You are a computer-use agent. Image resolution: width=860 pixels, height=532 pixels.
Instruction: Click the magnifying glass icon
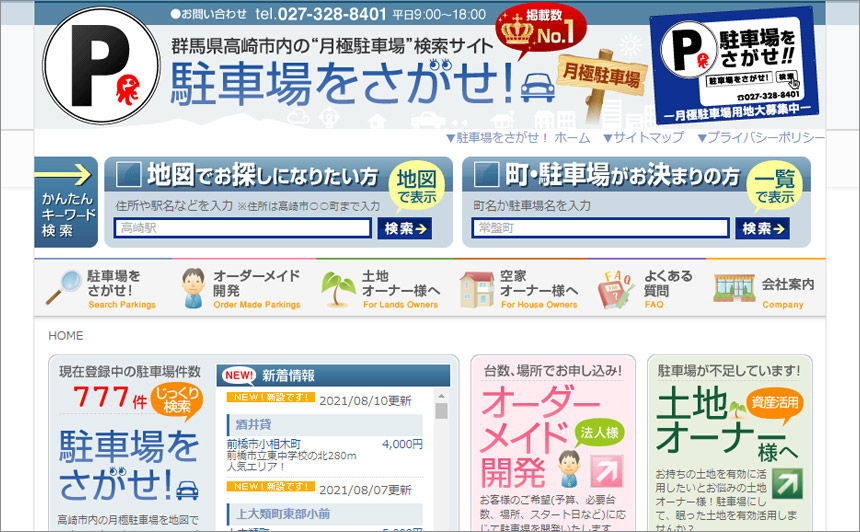coord(64,287)
